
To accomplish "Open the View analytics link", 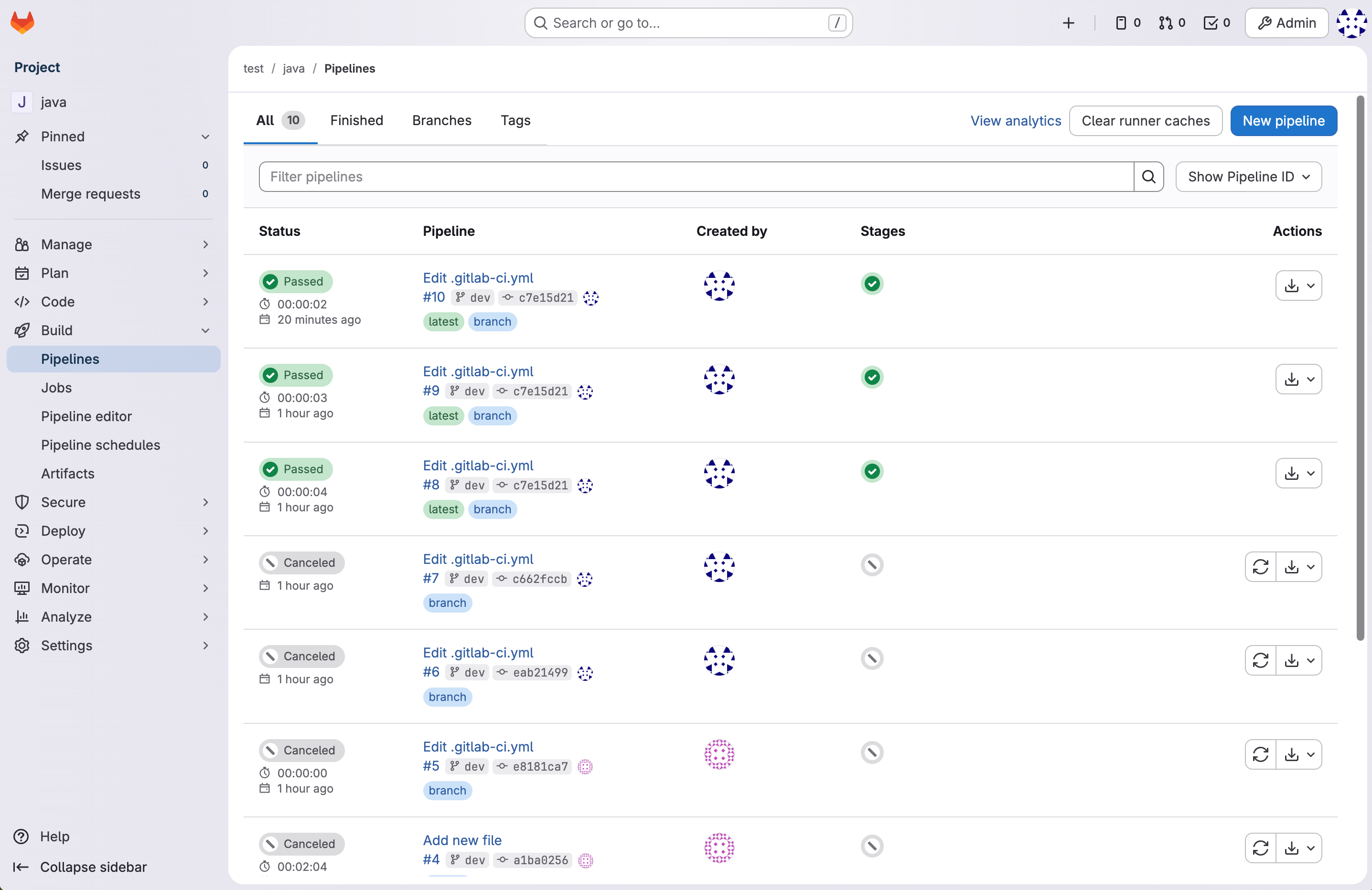I will (1015, 121).
